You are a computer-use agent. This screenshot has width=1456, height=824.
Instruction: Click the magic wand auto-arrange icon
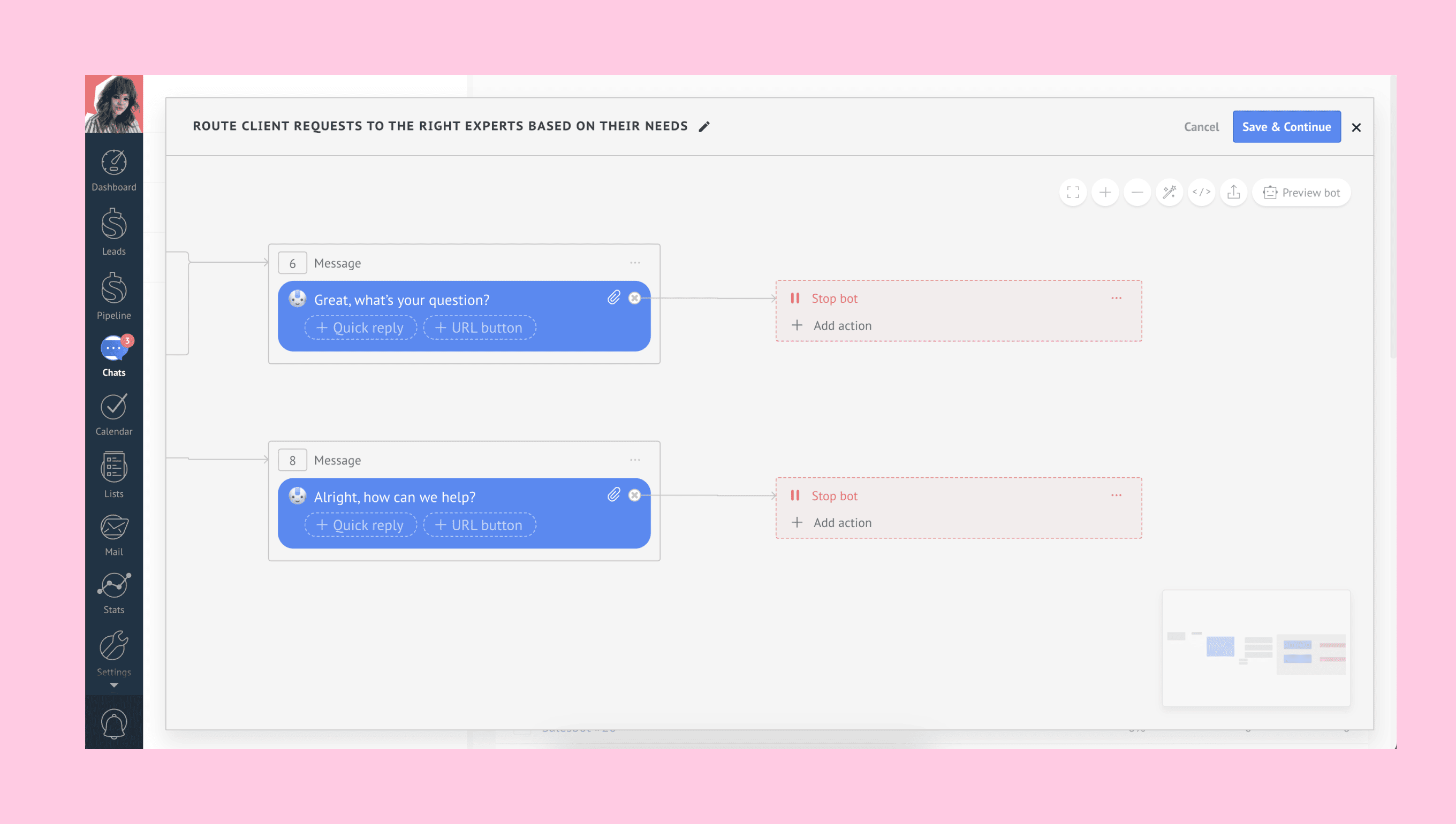click(x=1169, y=193)
